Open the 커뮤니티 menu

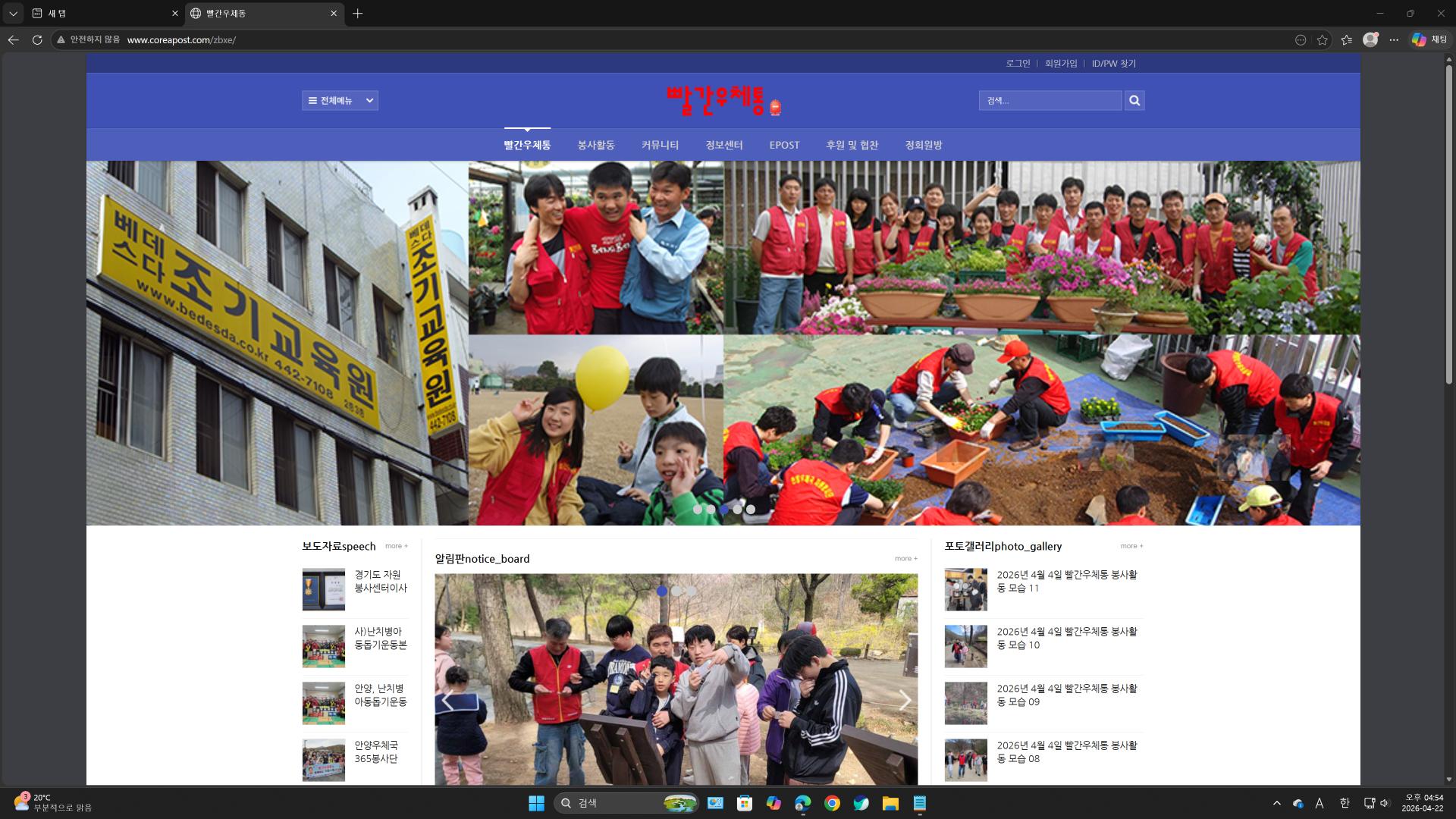point(660,145)
